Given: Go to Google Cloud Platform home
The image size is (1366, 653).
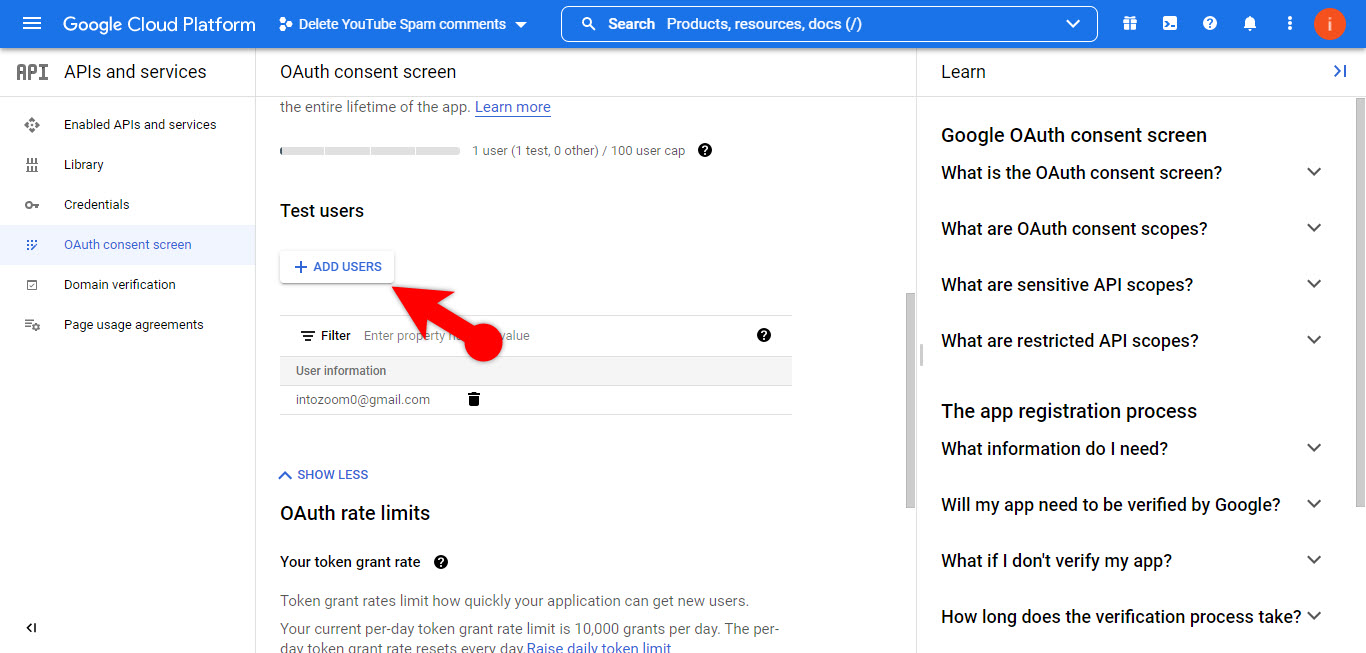Looking at the screenshot, I should click(x=159, y=24).
